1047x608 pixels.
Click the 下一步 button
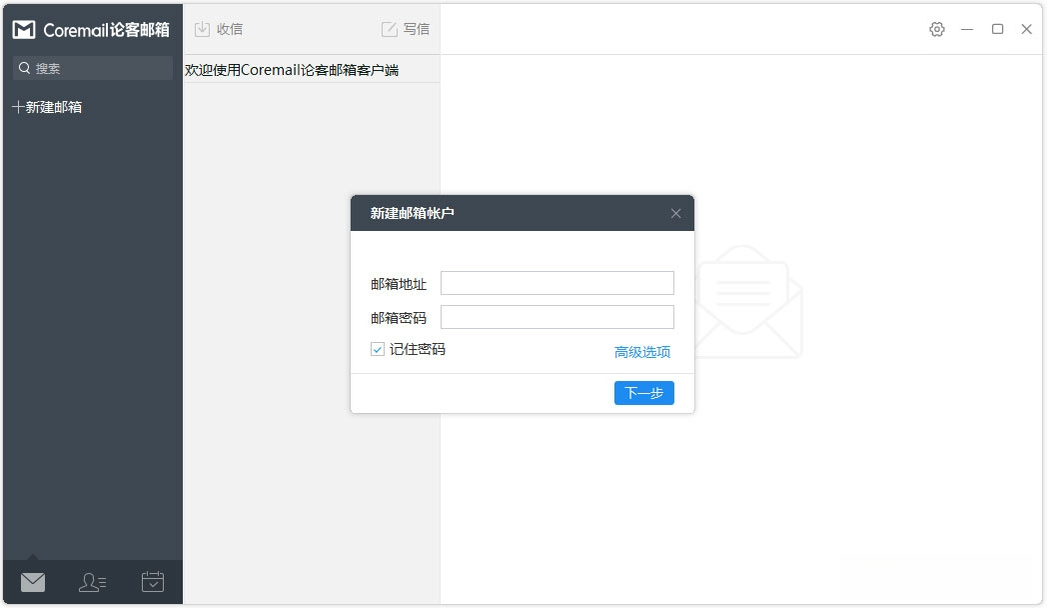pyautogui.click(x=644, y=392)
